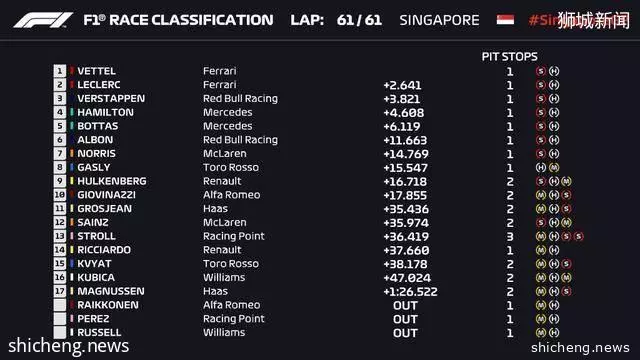Viewport: 640px width, 360px height.
Task: Click Gasly's medium tyre icon
Action: point(554,167)
